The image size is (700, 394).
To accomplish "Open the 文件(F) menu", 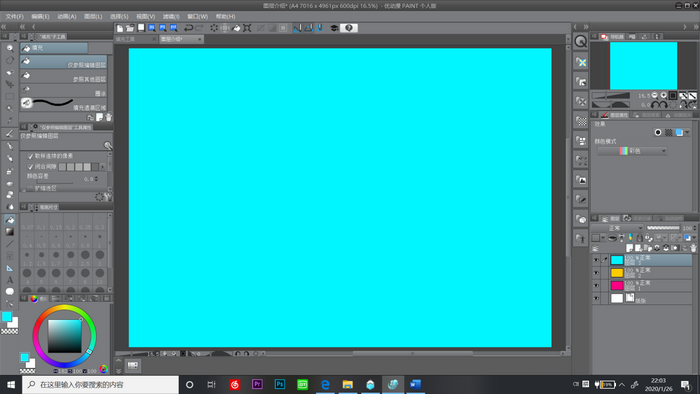I will pyautogui.click(x=14, y=17).
